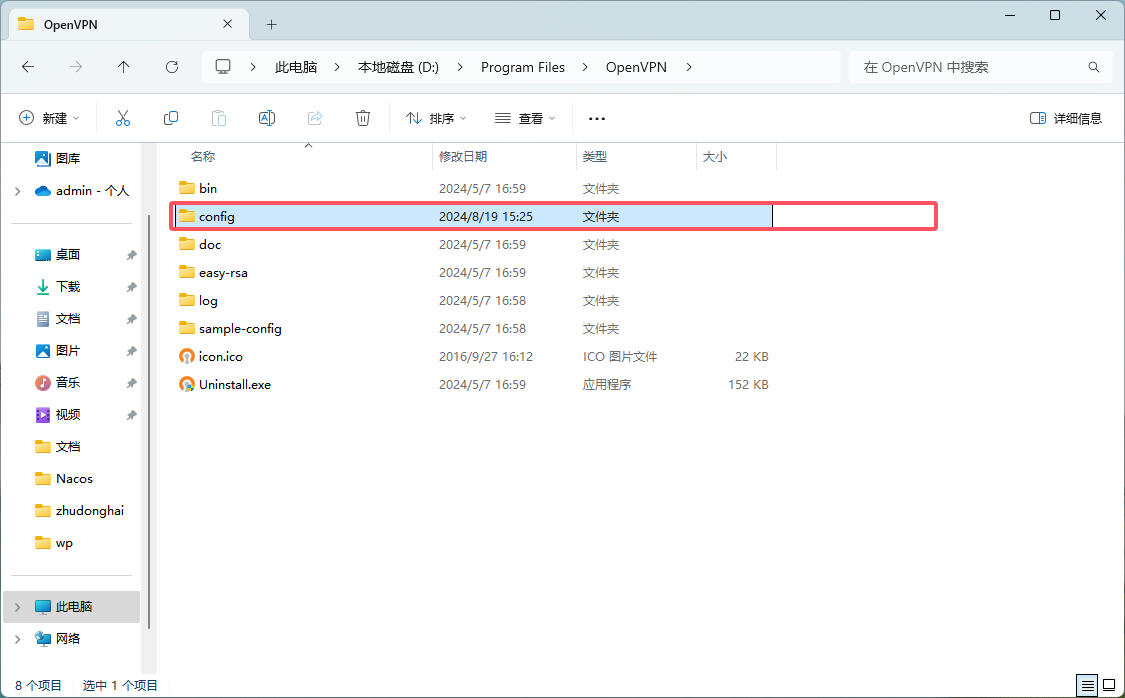Click the search magnifier icon
1125x698 pixels.
pyautogui.click(x=1093, y=67)
